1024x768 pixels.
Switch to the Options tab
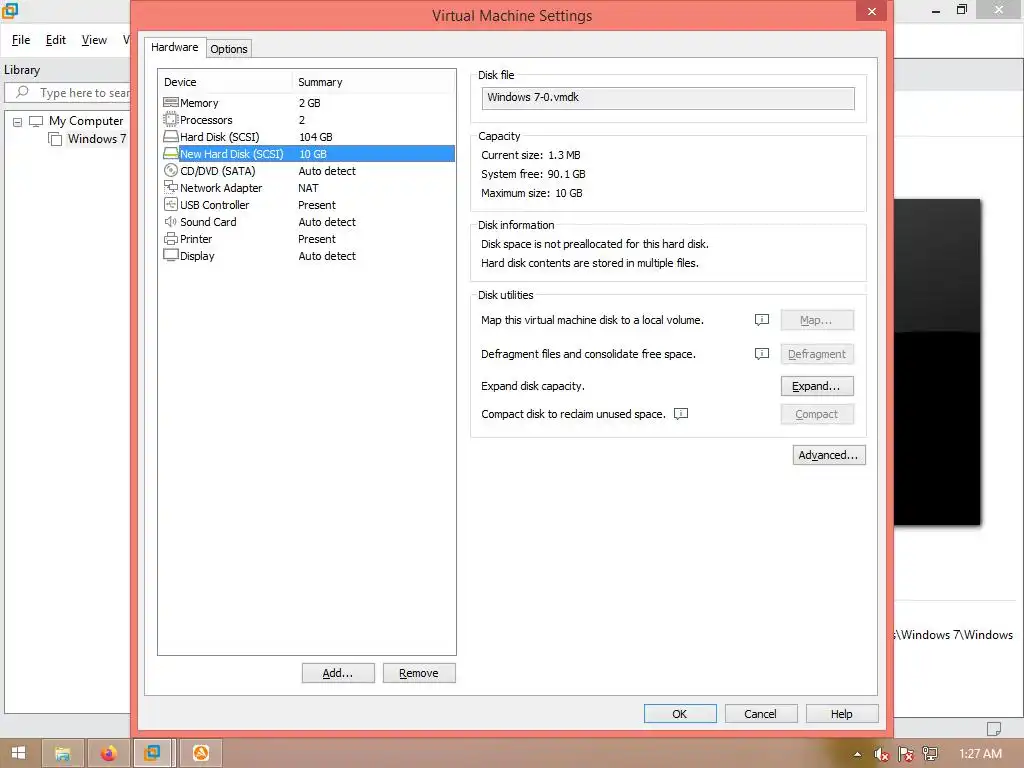[229, 49]
